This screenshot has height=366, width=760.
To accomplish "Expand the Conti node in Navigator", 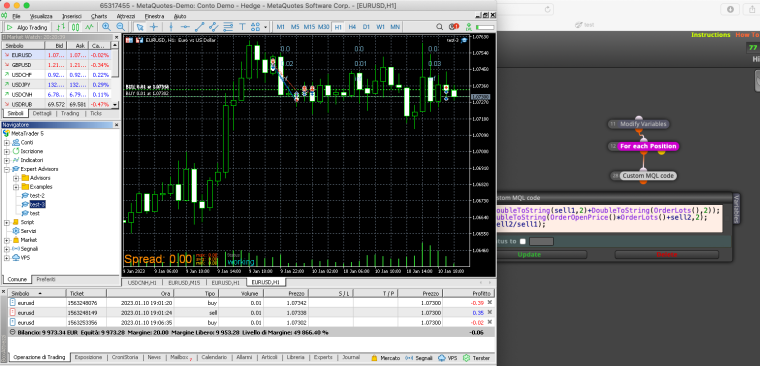I will point(7,143).
